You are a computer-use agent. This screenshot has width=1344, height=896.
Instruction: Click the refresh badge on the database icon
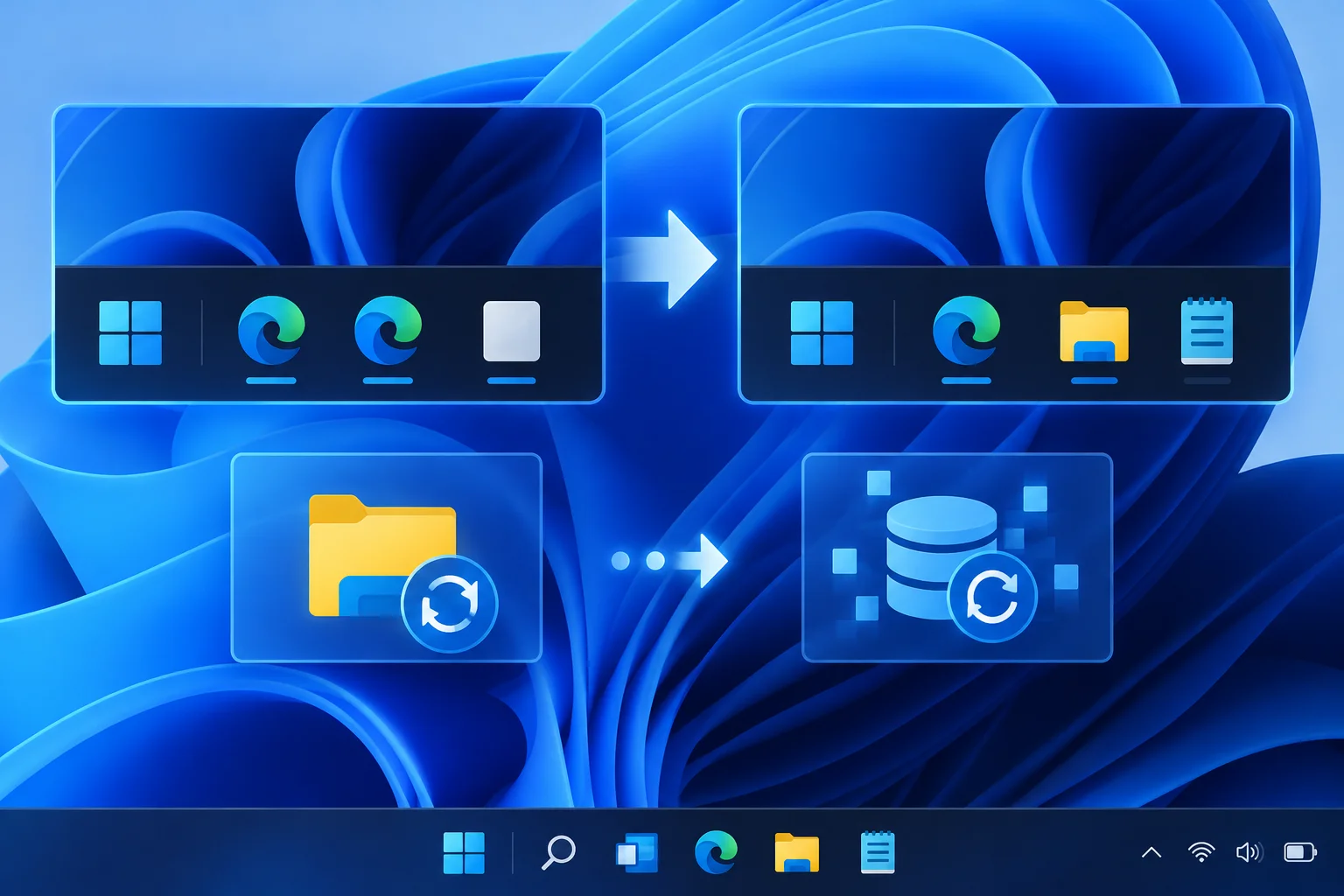tap(992, 597)
